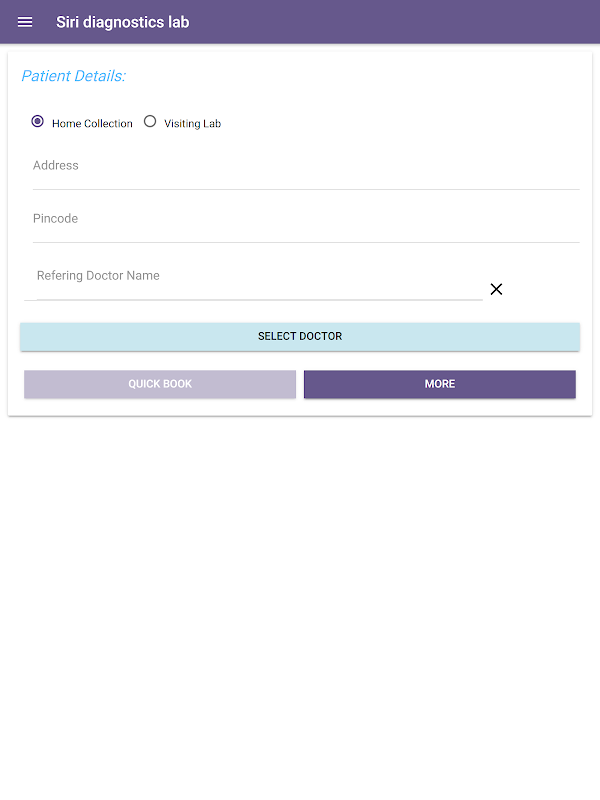Click the underline beneath the Address field
The image size is (600, 800).
click(305, 189)
